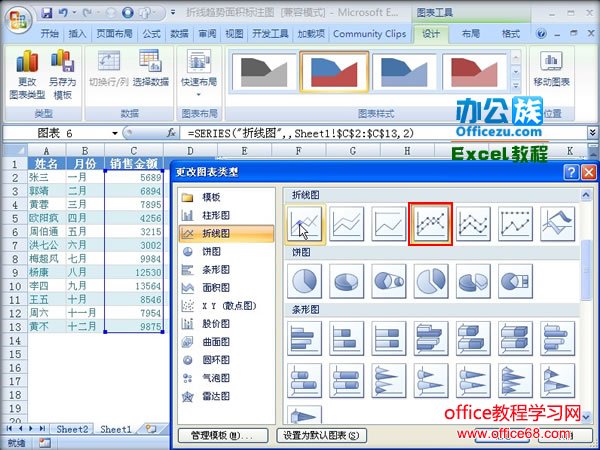Screen dimensions: 600x450
Task: Click 切换行/列 ribbon icon
Action: [x=109, y=69]
